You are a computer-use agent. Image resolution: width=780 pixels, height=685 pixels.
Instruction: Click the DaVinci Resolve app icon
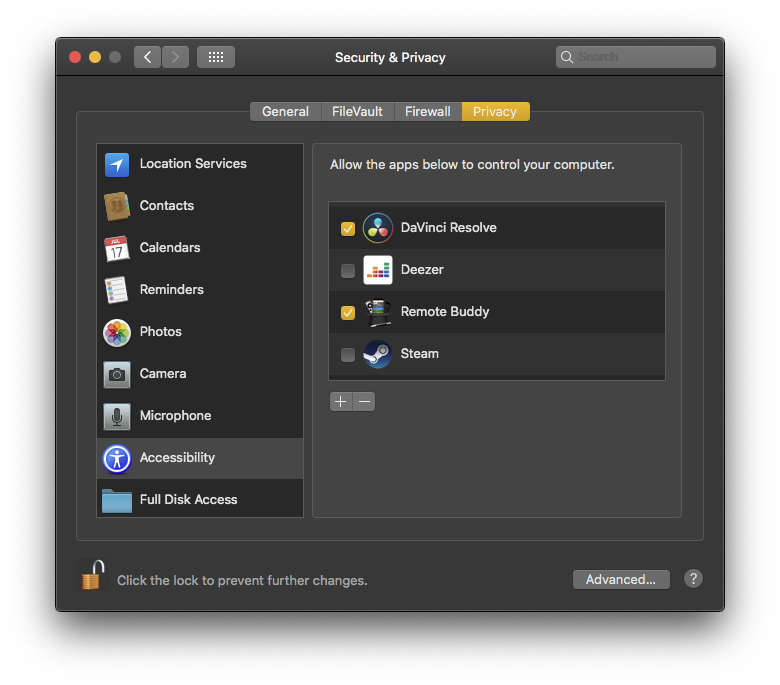click(x=378, y=228)
